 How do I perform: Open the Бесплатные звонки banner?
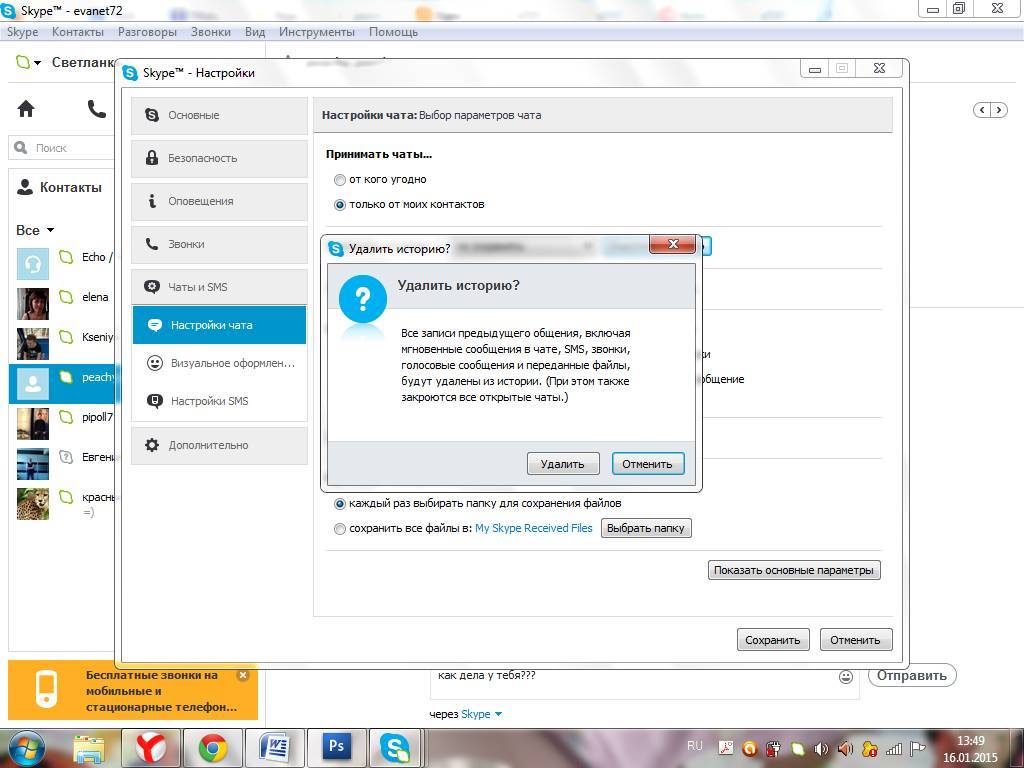(133, 691)
